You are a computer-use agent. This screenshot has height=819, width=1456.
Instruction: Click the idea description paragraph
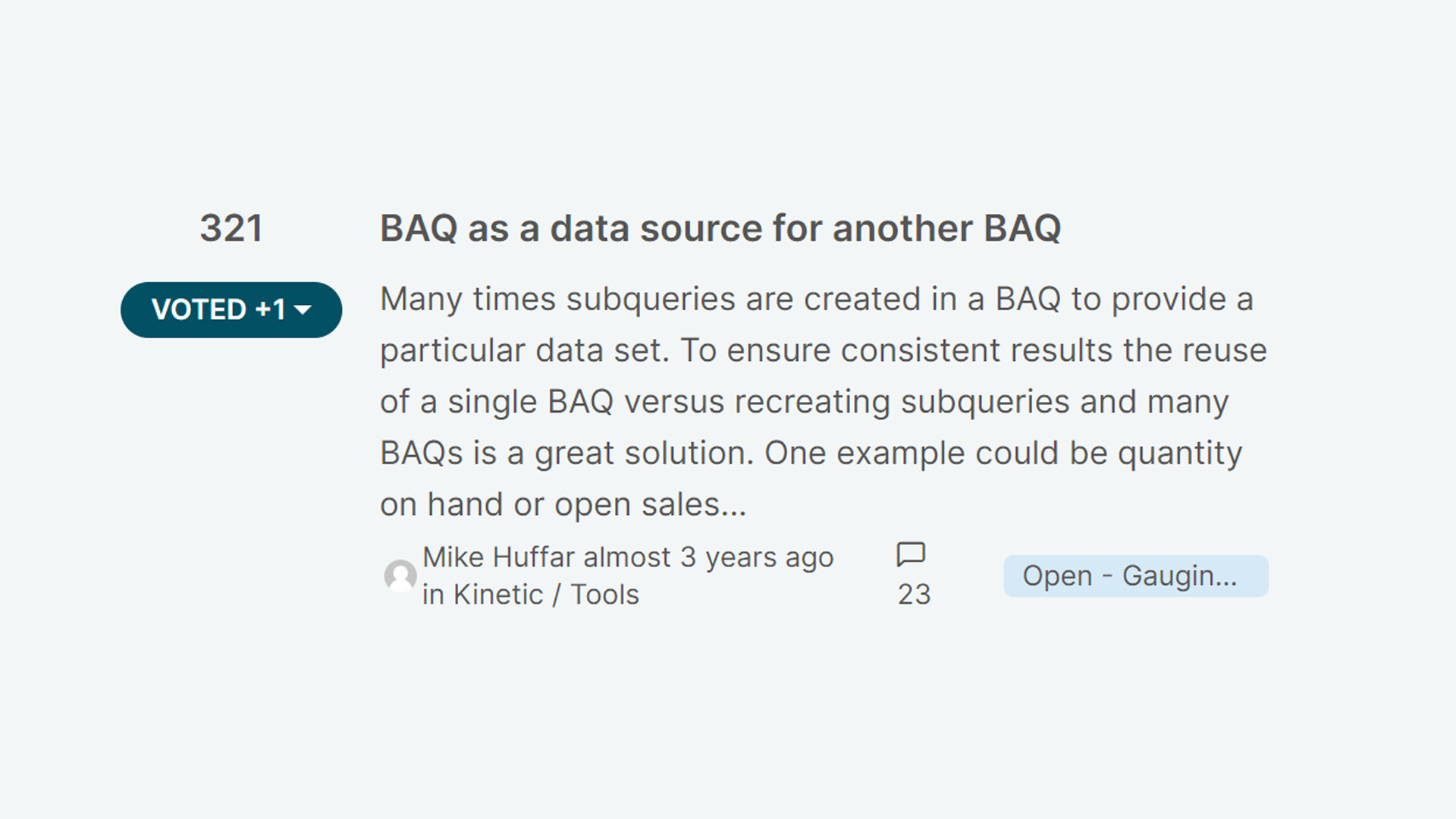coord(824,402)
